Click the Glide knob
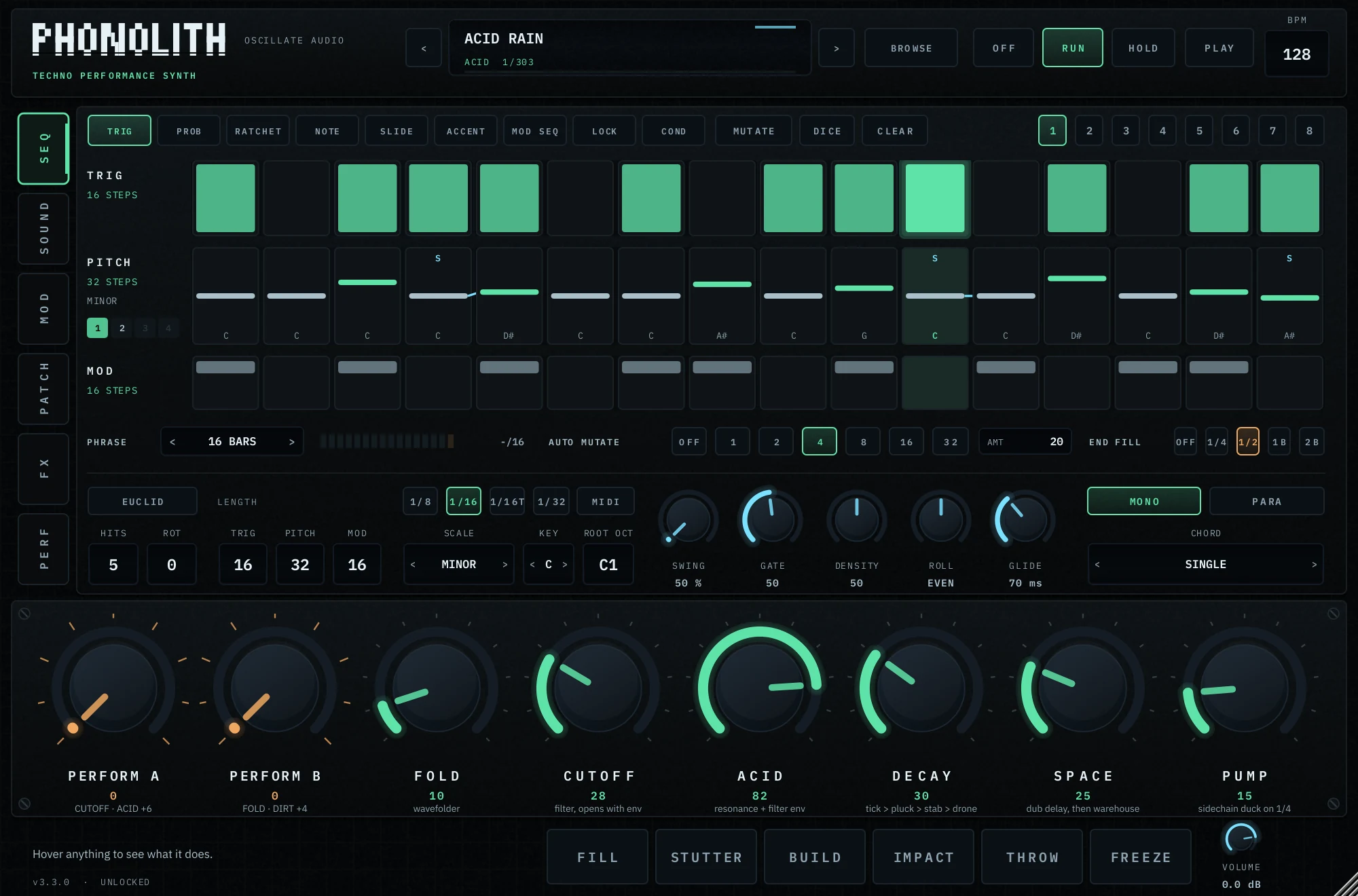Screen dimensions: 1358x896 (x=1025, y=521)
